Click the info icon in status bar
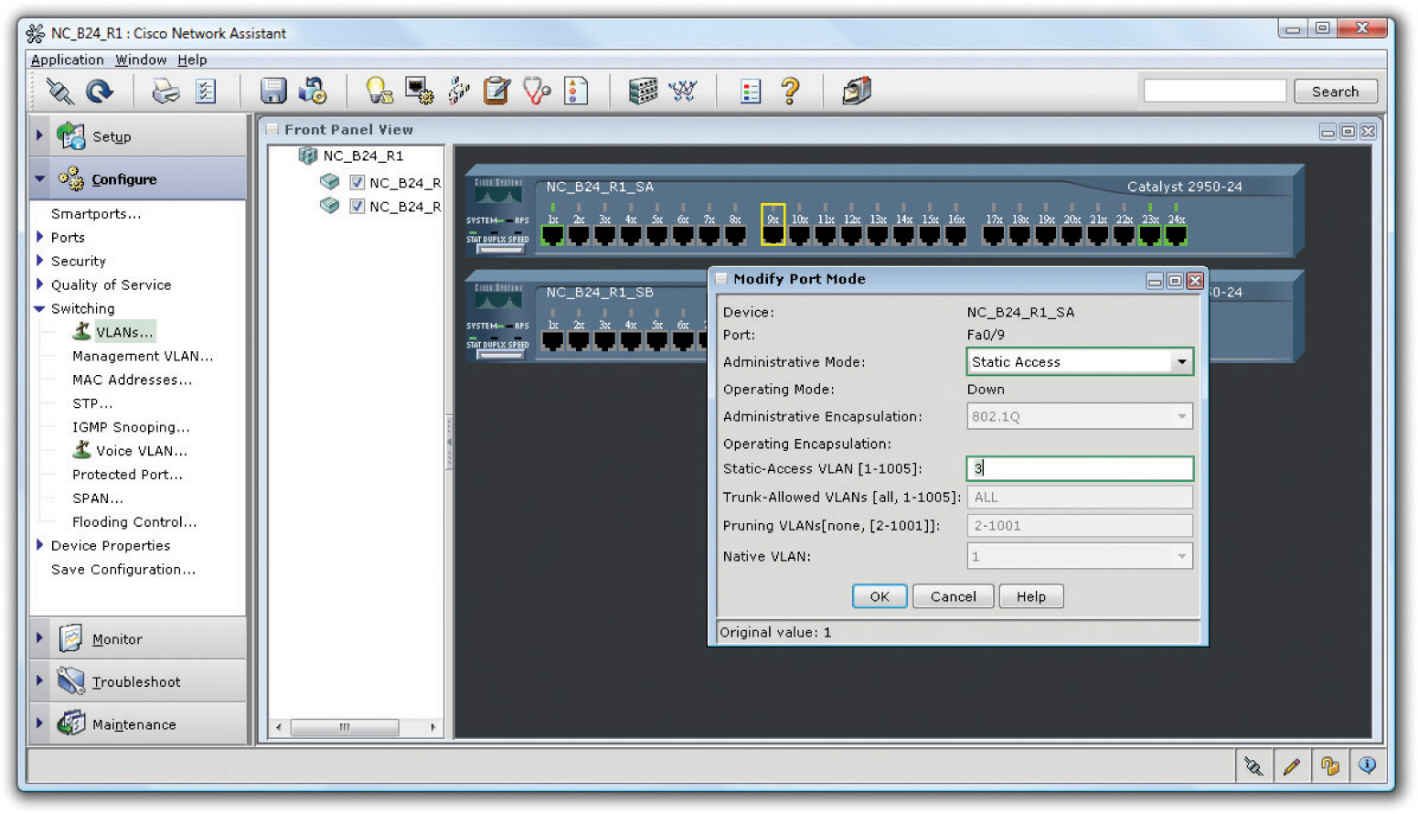This screenshot has height=814, width=1418. pyautogui.click(x=1367, y=766)
